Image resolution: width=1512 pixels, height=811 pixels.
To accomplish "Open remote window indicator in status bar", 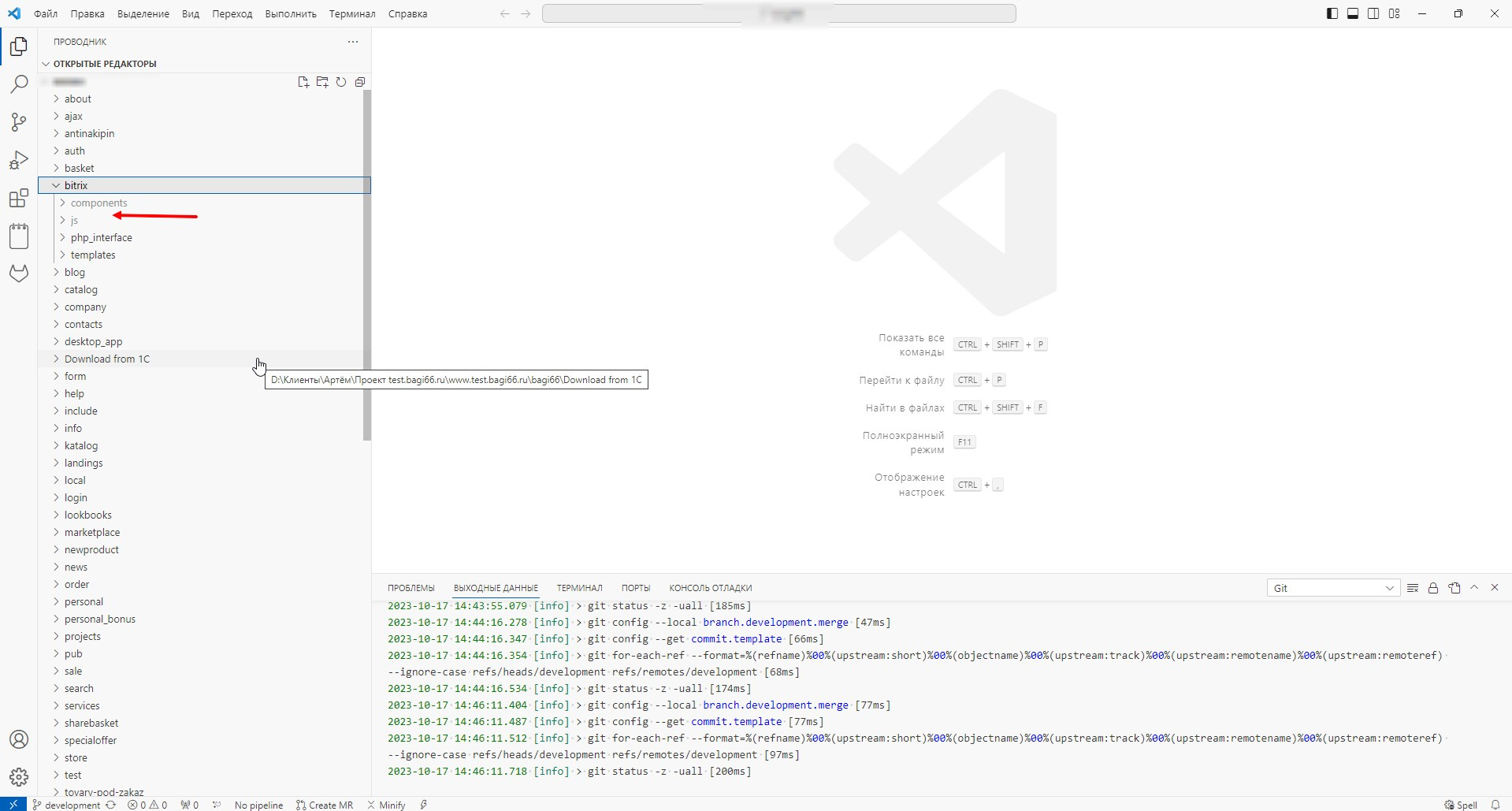I will 13,805.
